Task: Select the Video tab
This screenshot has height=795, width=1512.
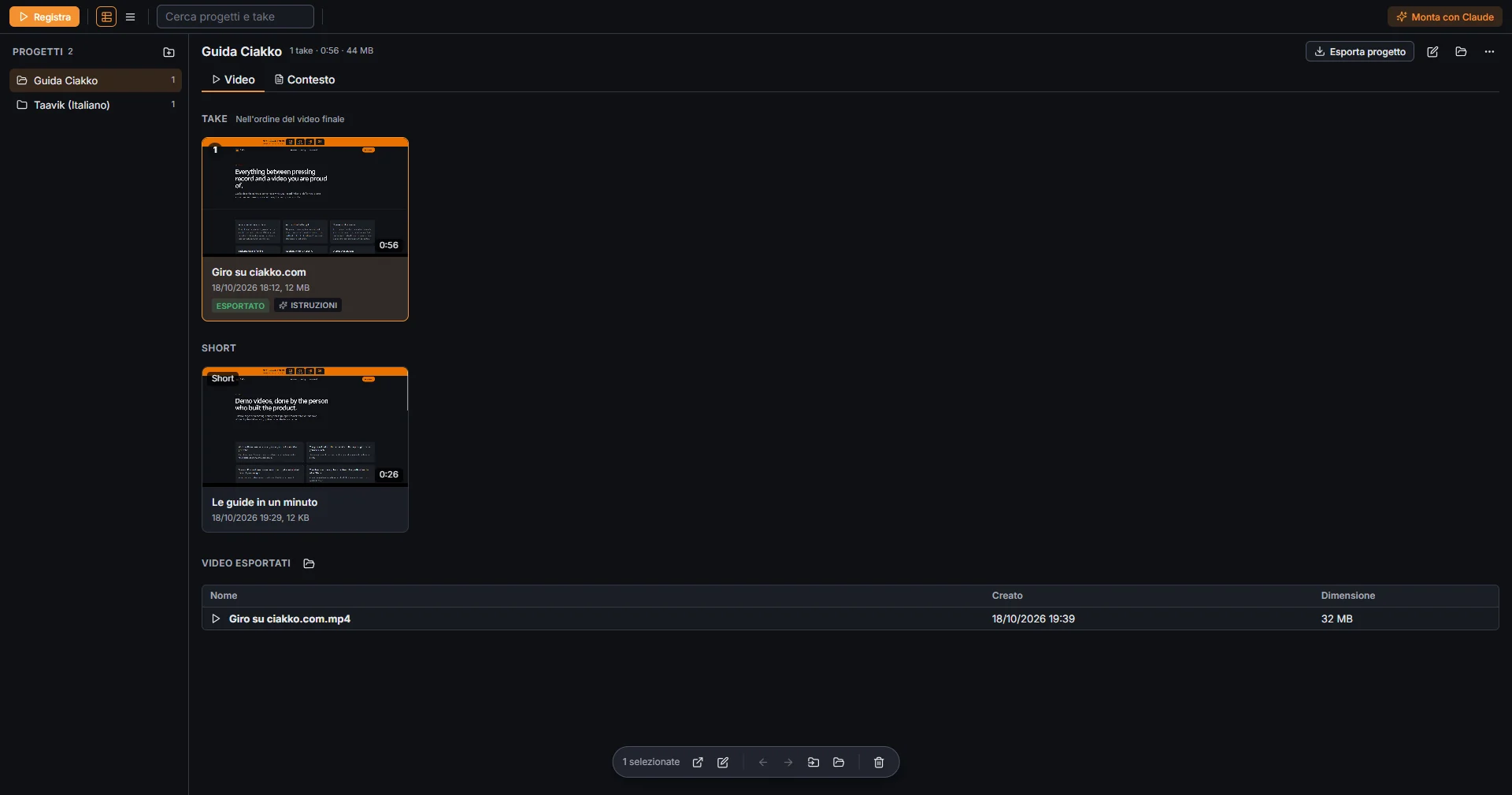Action: click(233, 80)
